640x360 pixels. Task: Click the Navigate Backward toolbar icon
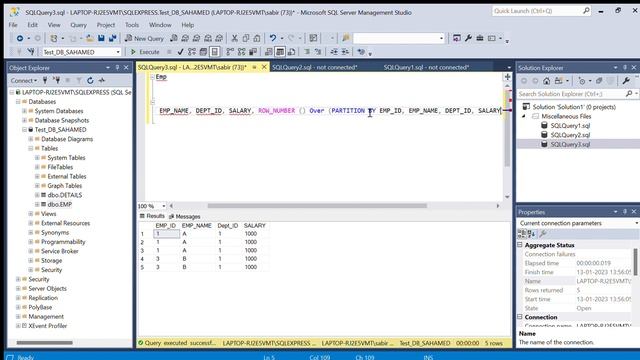(20, 38)
